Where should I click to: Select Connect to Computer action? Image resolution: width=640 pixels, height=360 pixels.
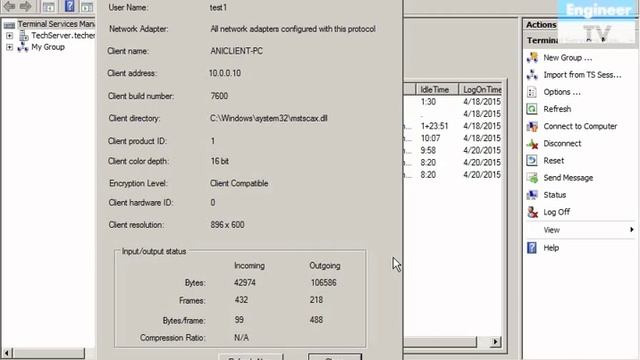click(580, 126)
